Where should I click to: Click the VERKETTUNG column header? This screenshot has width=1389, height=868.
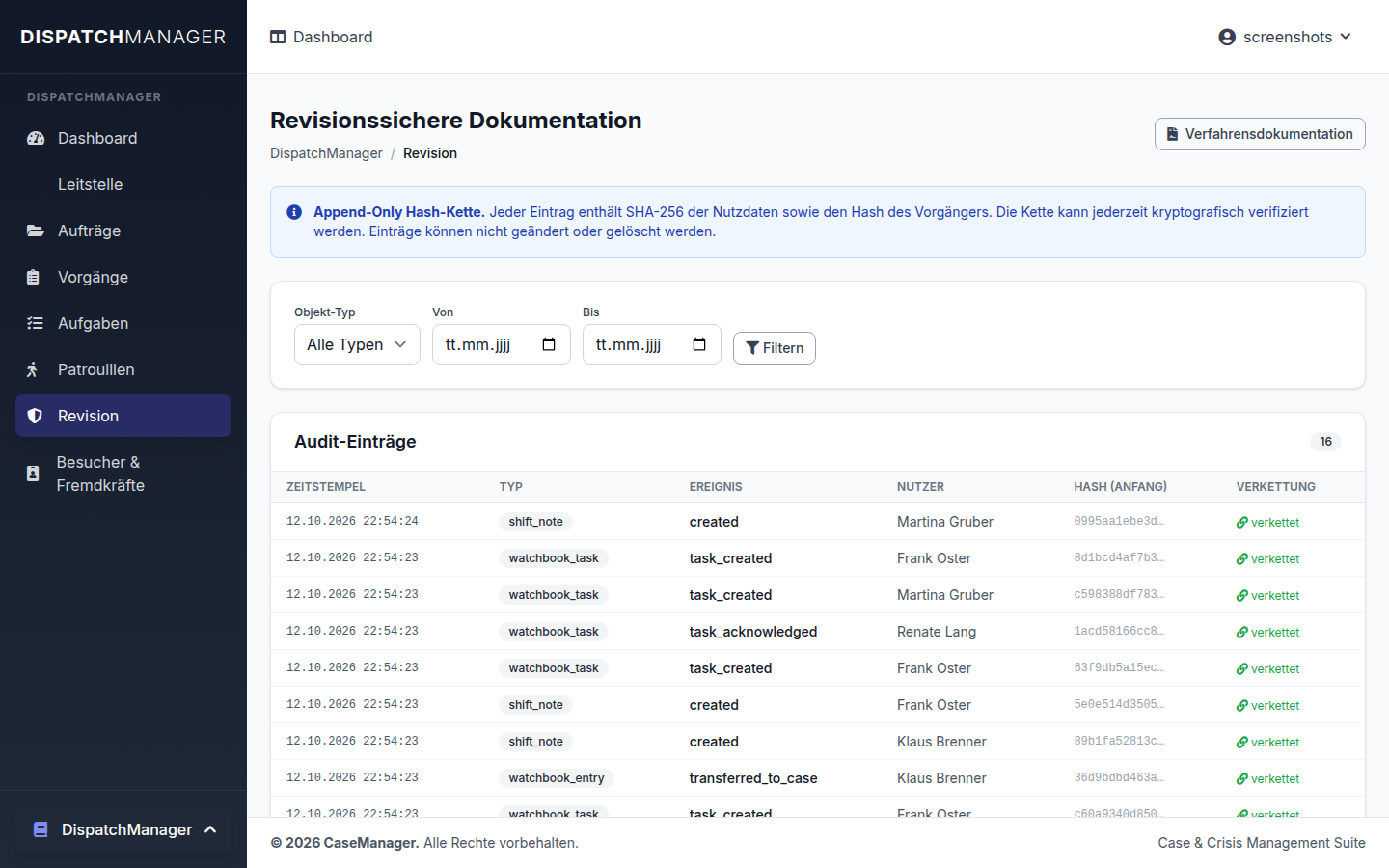(1276, 487)
